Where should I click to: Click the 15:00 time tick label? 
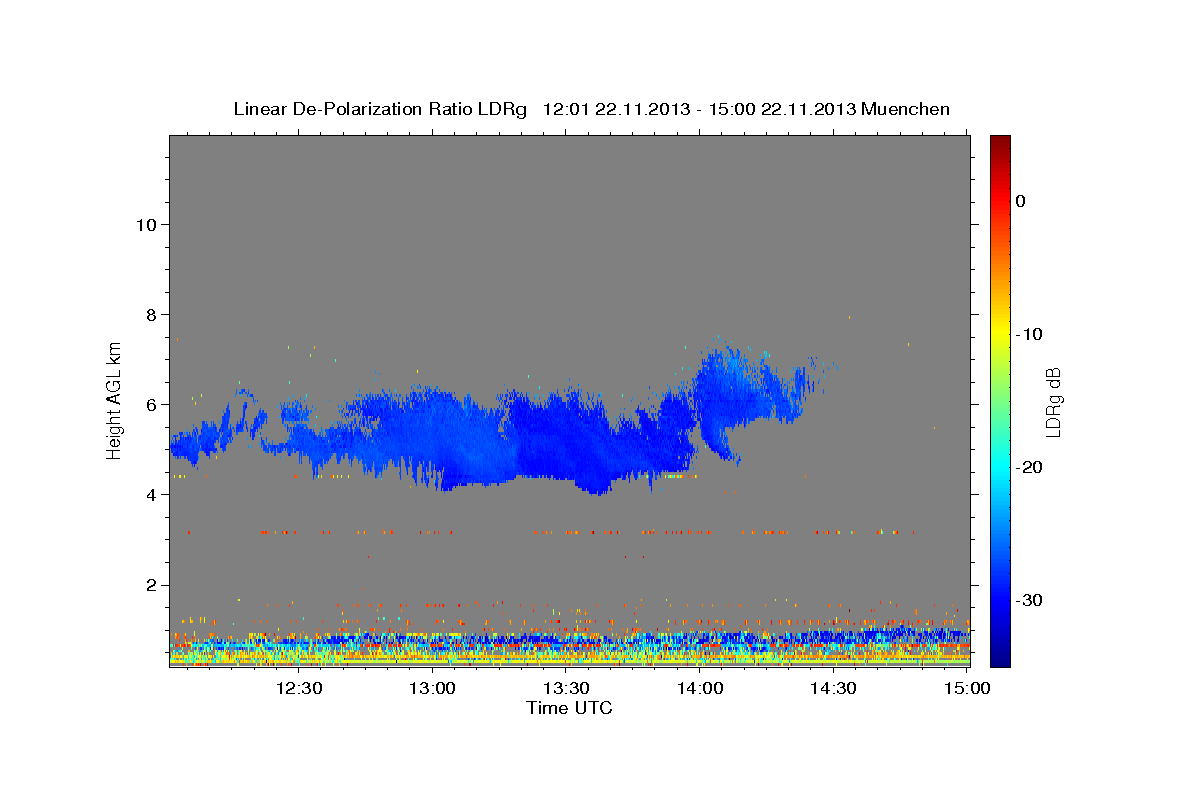pyautogui.click(x=966, y=689)
